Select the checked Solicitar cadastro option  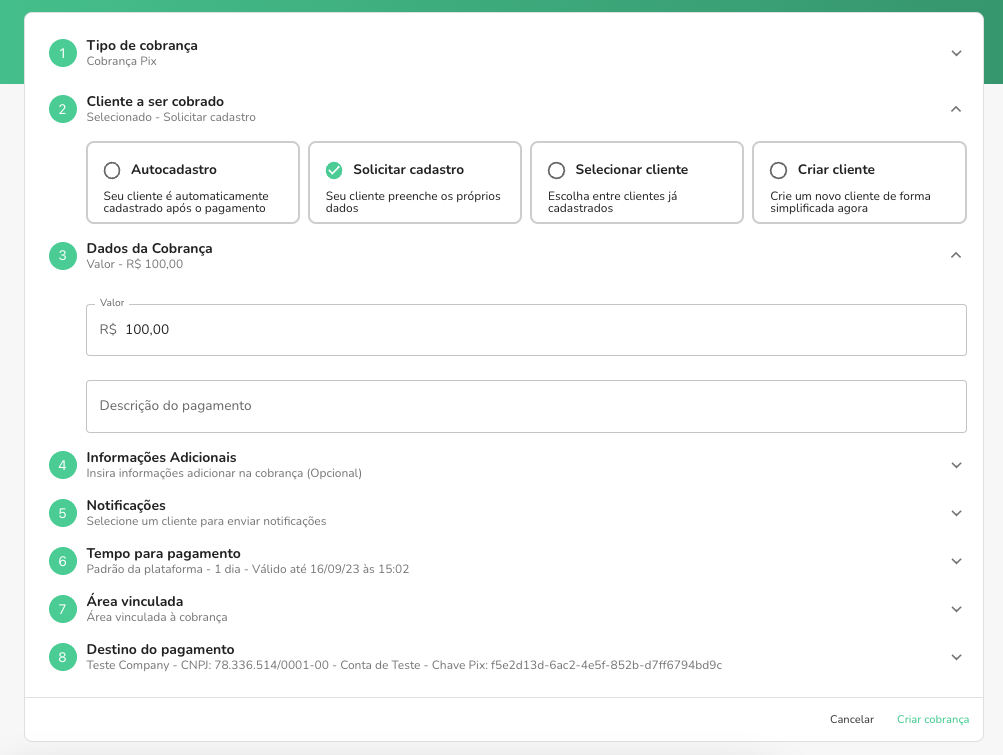[335, 170]
